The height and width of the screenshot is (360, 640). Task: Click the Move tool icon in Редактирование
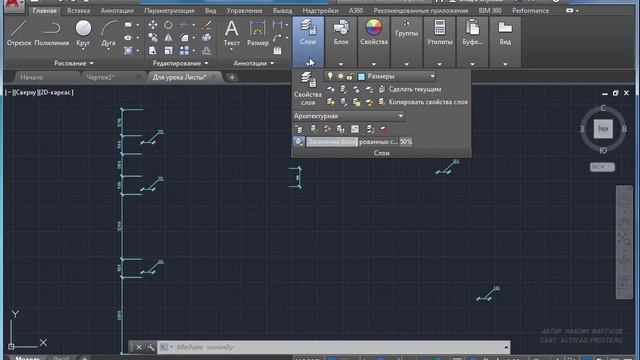(153, 25)
